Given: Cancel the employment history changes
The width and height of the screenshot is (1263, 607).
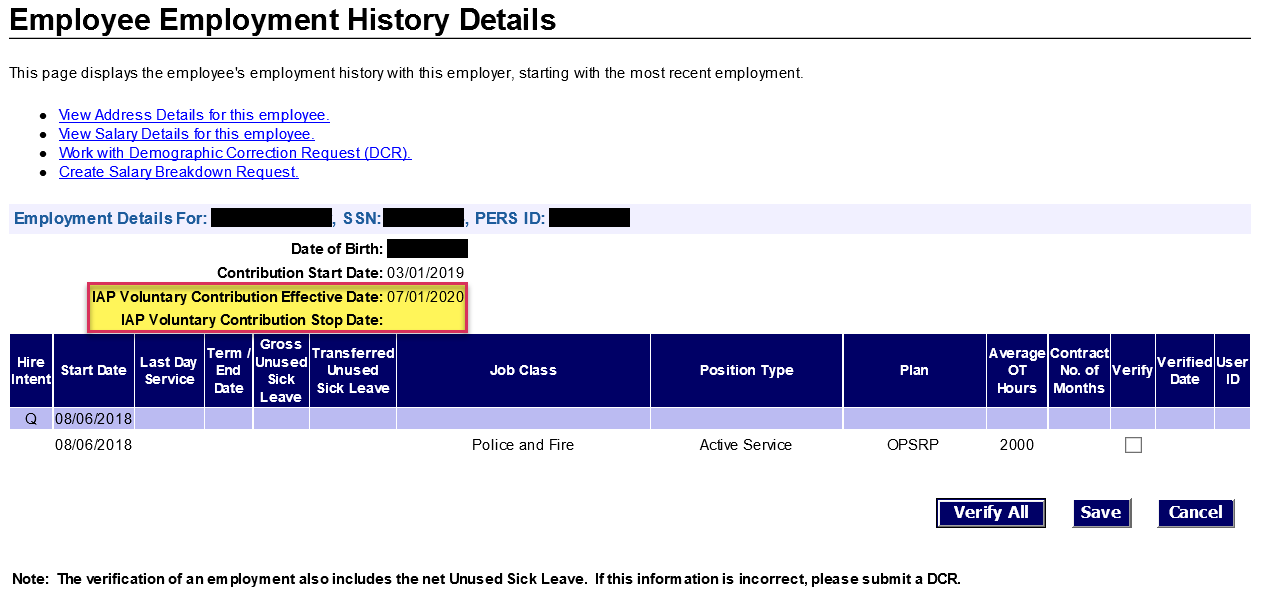Looking at the screenshot, I should pos(1195,513).
